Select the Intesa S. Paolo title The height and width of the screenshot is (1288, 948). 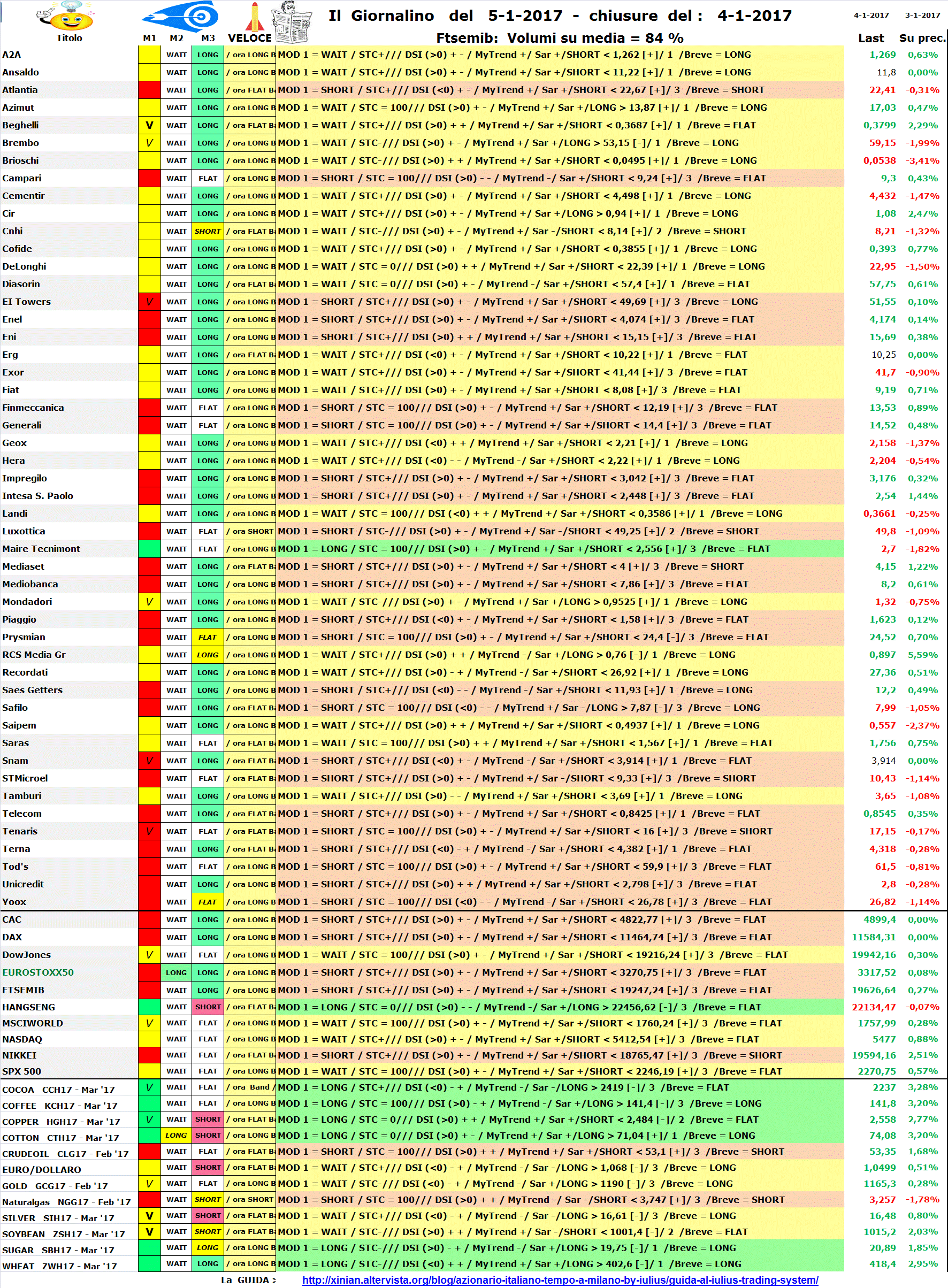[x=38, y=496]
